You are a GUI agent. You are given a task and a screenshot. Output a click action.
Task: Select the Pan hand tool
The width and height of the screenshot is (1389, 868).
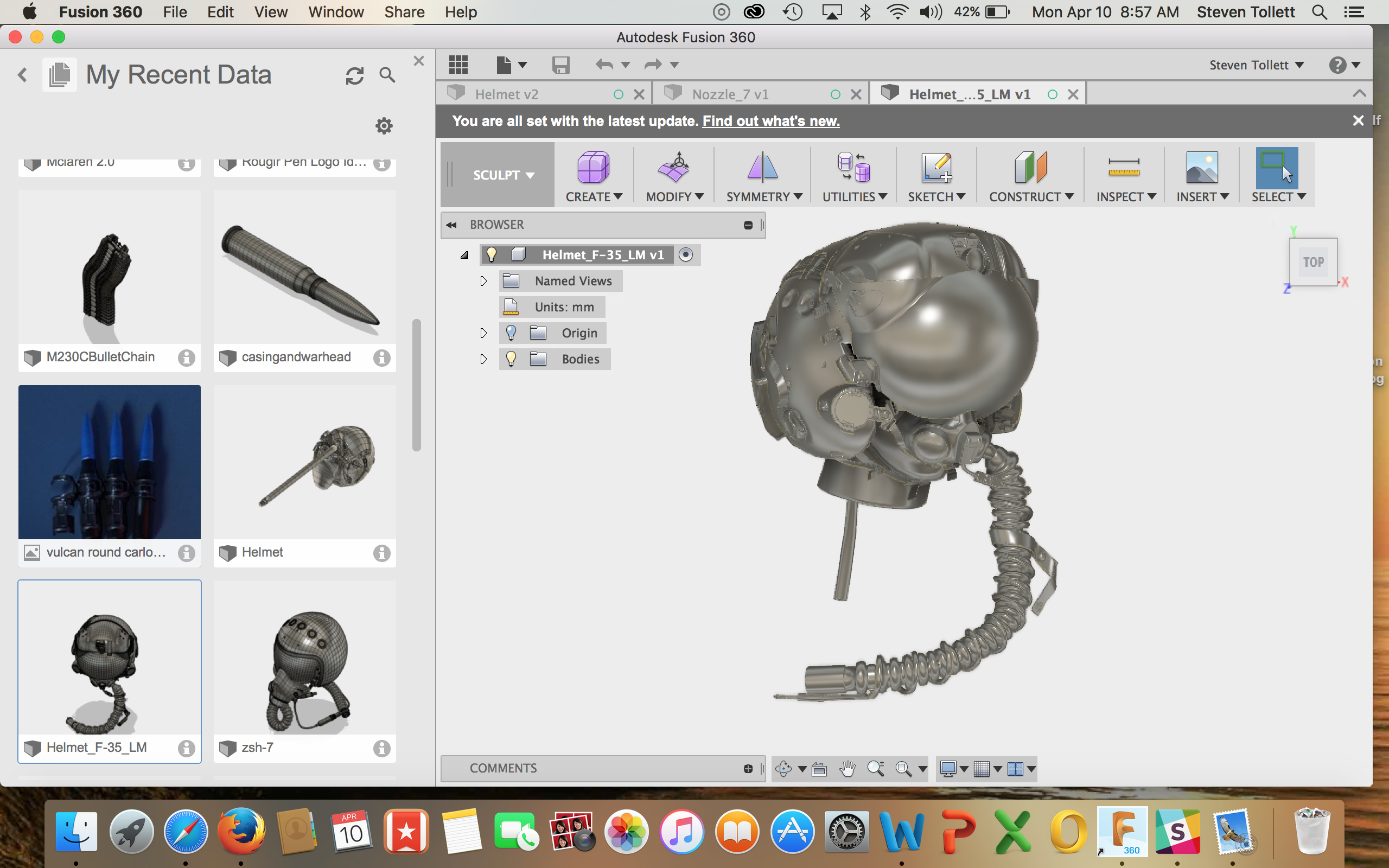coord(847,768)
